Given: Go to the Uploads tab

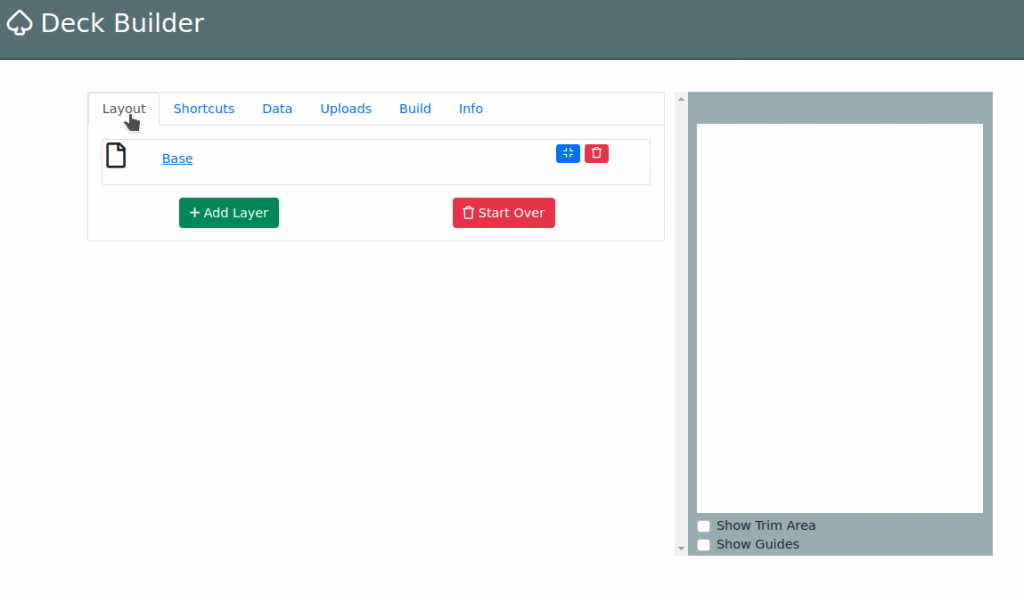Looking at the screenshot, I should tap(346, 109).
